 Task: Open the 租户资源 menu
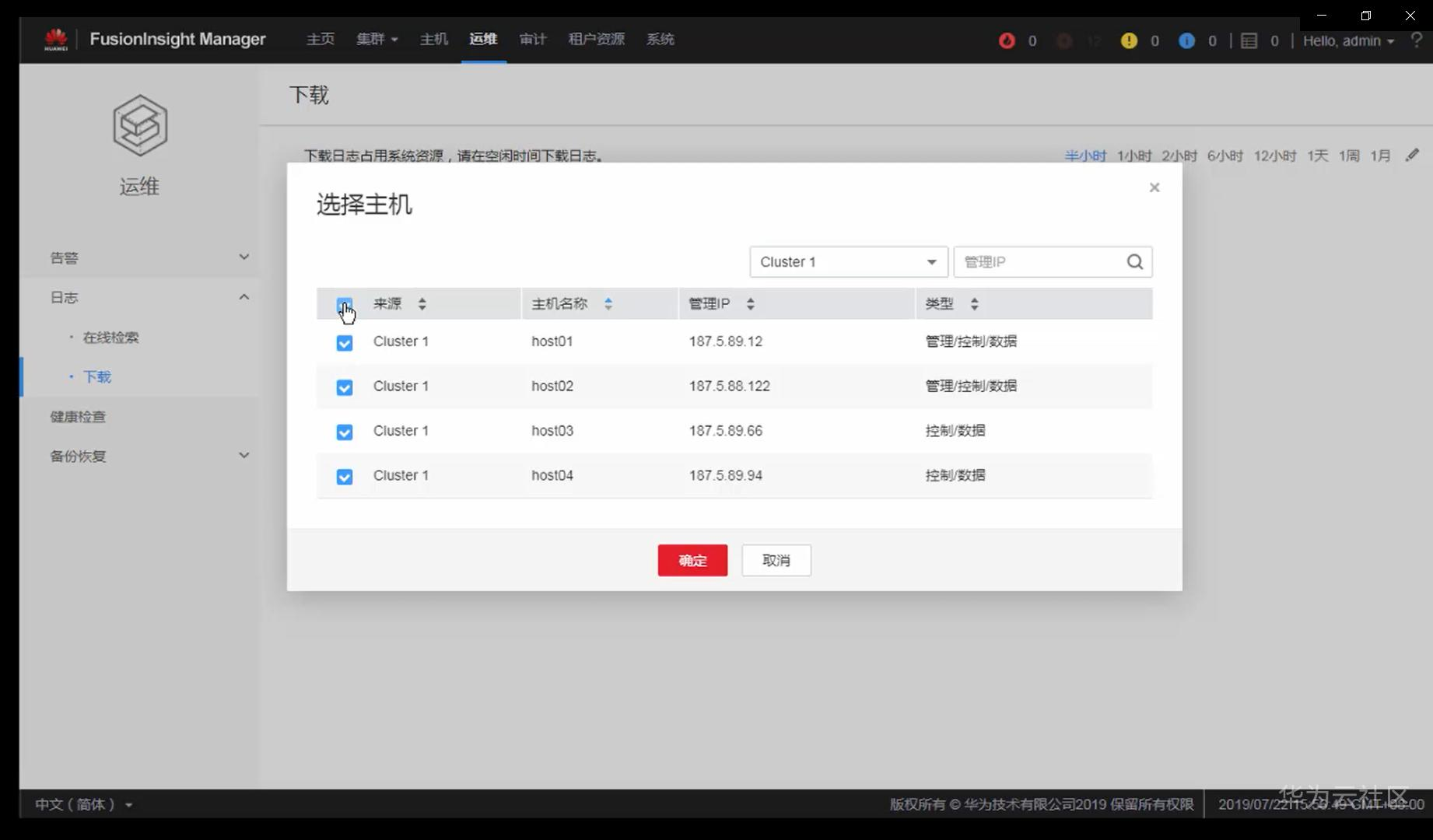point(597,39)
